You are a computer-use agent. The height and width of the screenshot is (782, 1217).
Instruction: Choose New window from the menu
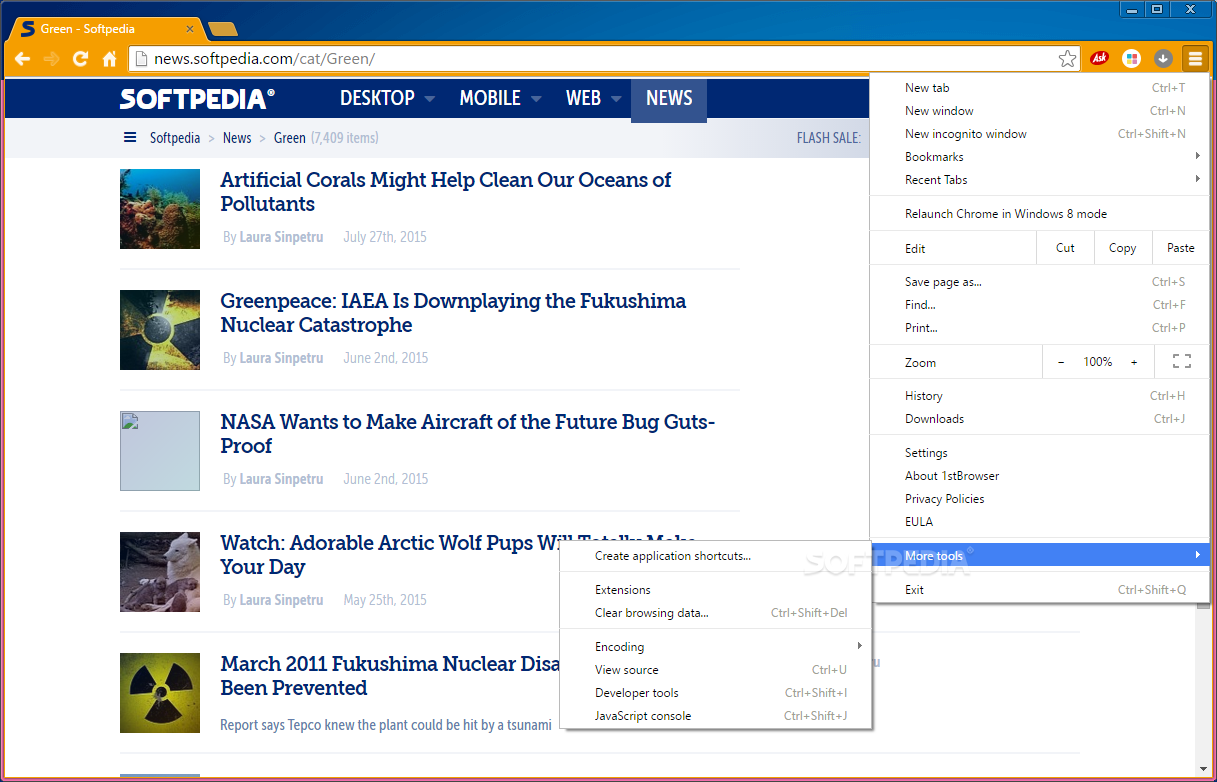1040,111
